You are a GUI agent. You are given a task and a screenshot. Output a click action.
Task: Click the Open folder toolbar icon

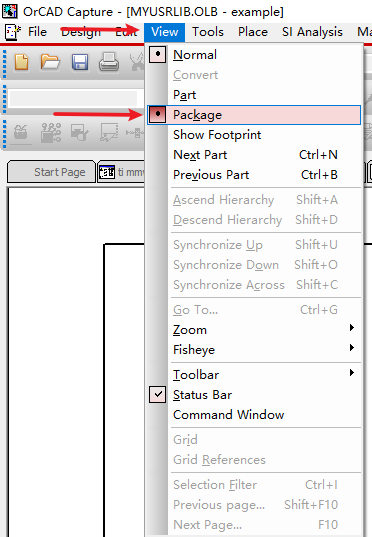(50, 62)
